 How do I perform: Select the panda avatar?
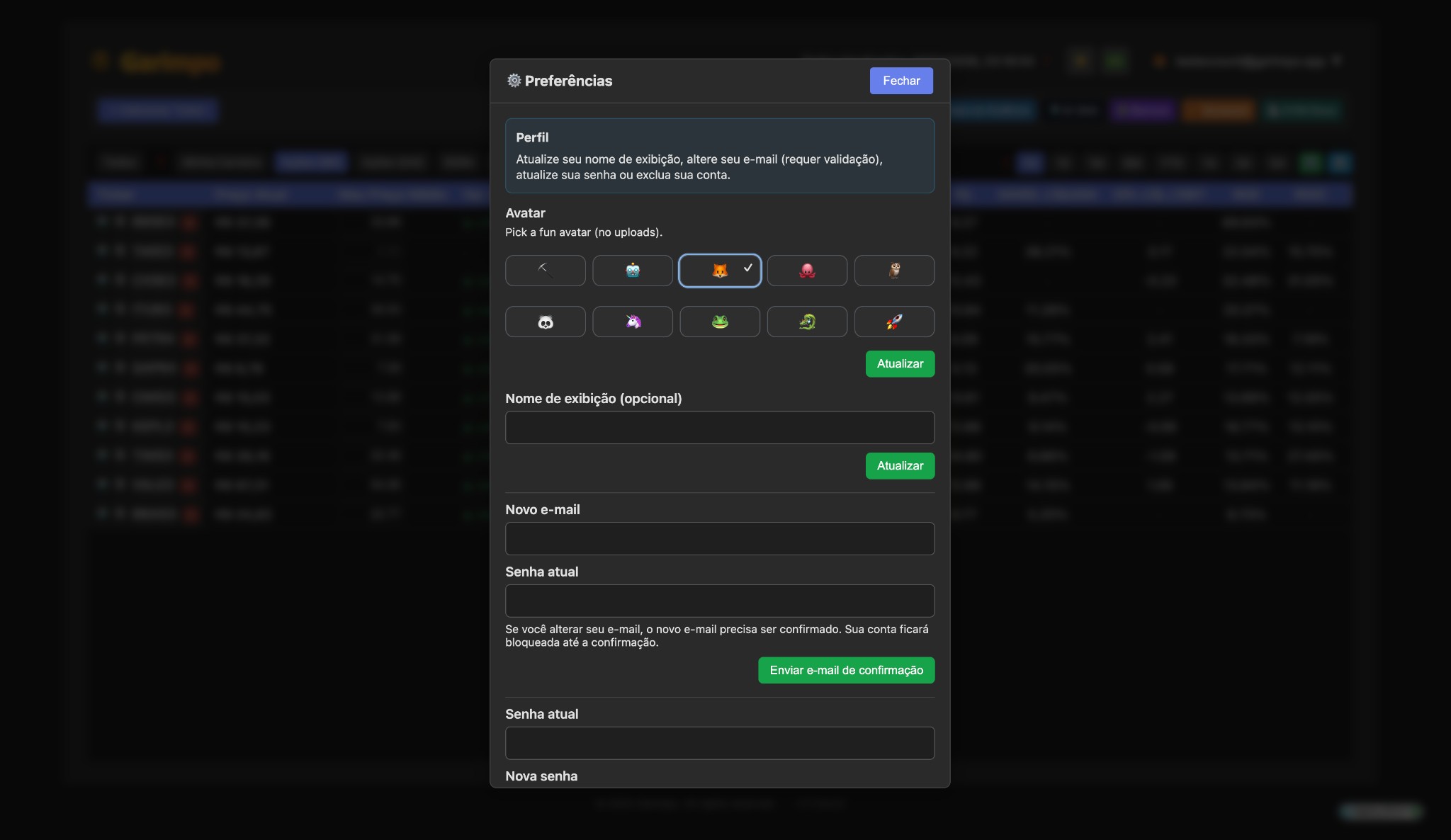coord(545,322)
